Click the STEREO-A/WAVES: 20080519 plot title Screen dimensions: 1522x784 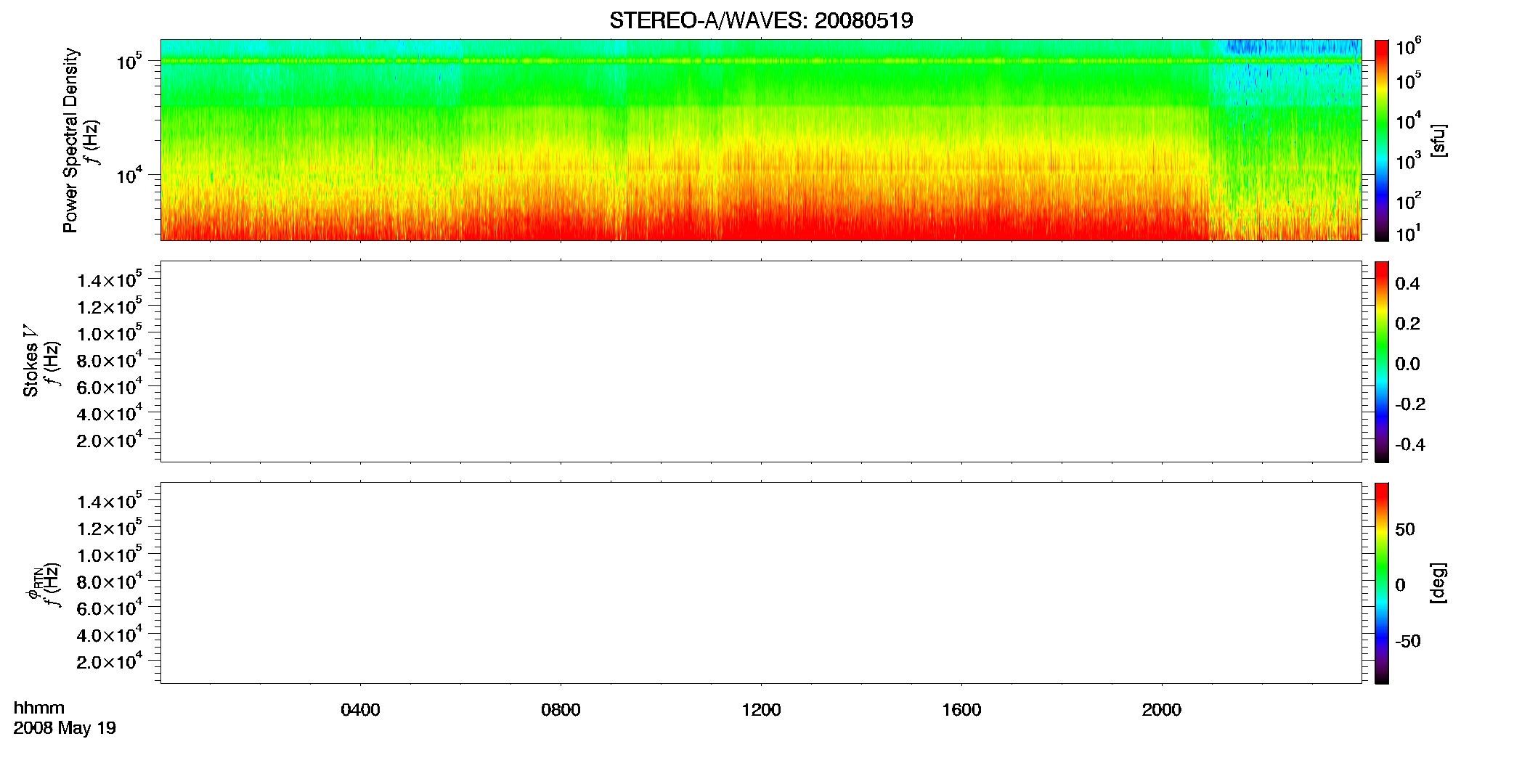click(761, 20)
